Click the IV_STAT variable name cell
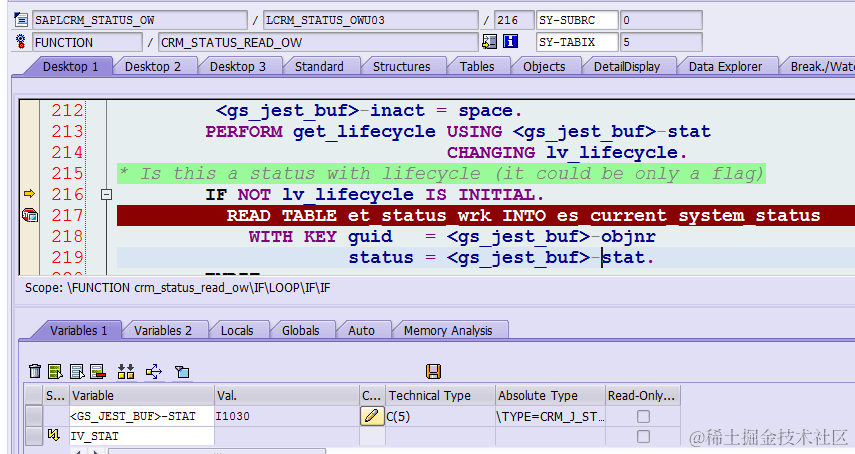The image size is (855, 454). [142, 436]
